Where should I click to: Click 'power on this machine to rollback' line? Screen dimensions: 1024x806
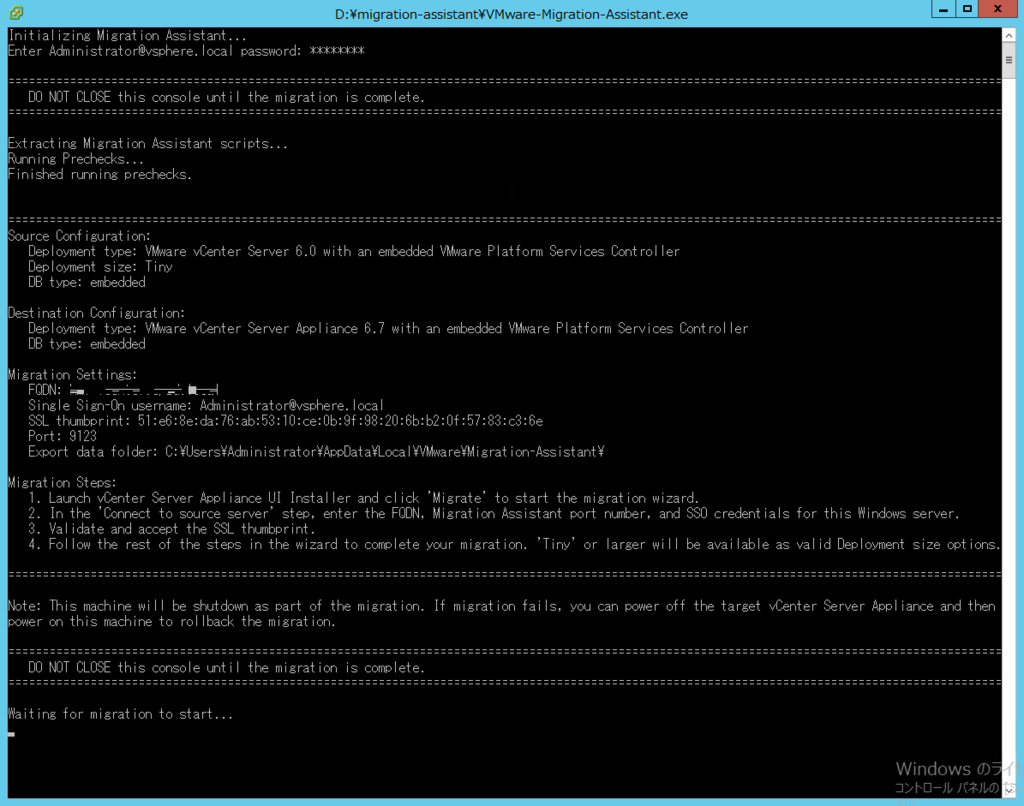(x=172, y=622)
